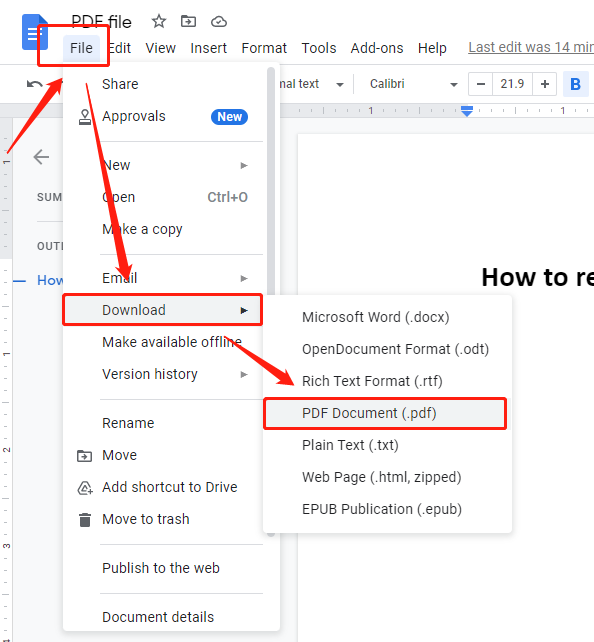Select the Approvals menu item
This screenshot has height=642, width=594.
[163, 117]
